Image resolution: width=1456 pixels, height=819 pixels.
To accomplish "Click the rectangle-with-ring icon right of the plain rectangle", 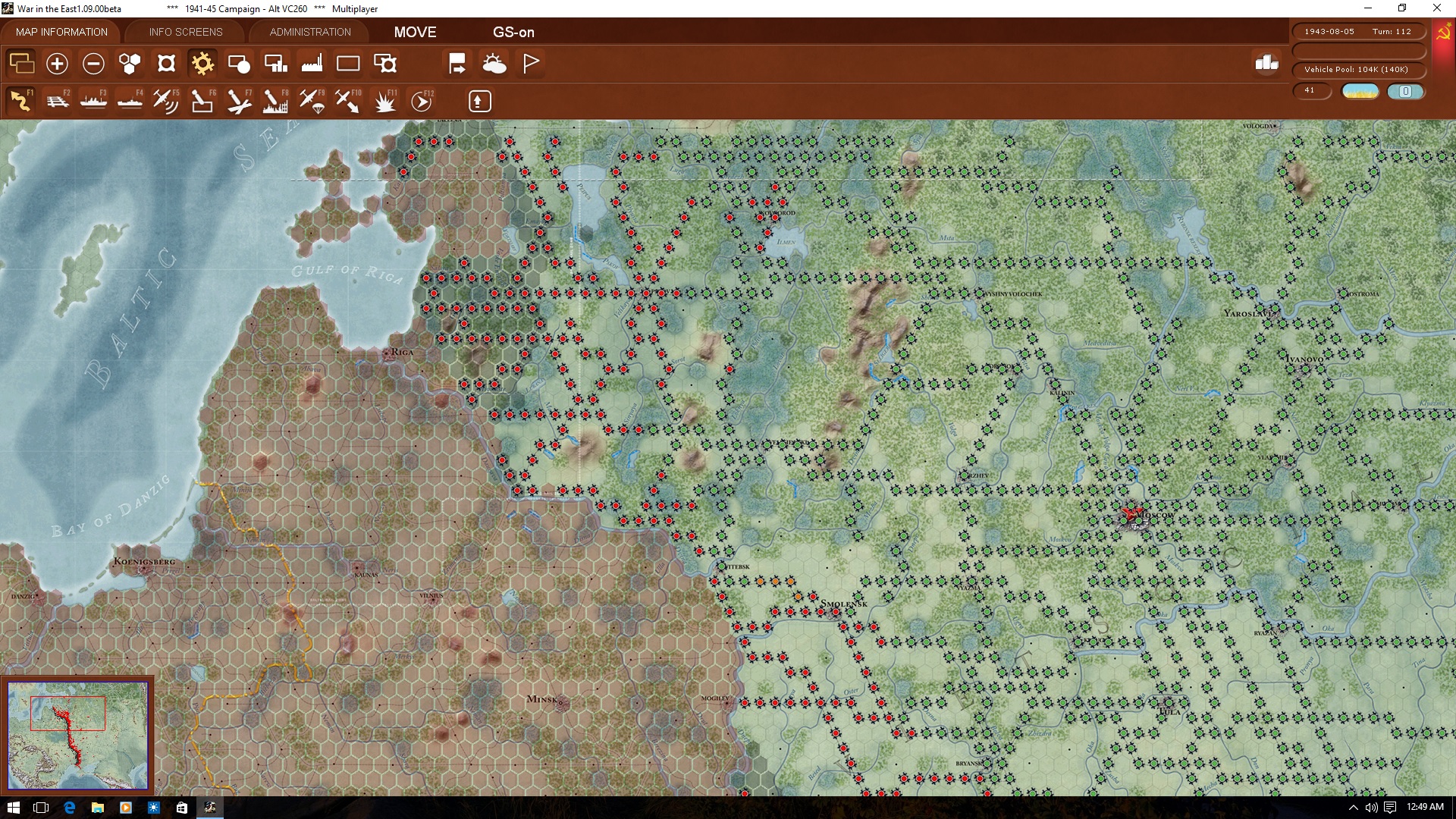I will (x=385, y=64).
